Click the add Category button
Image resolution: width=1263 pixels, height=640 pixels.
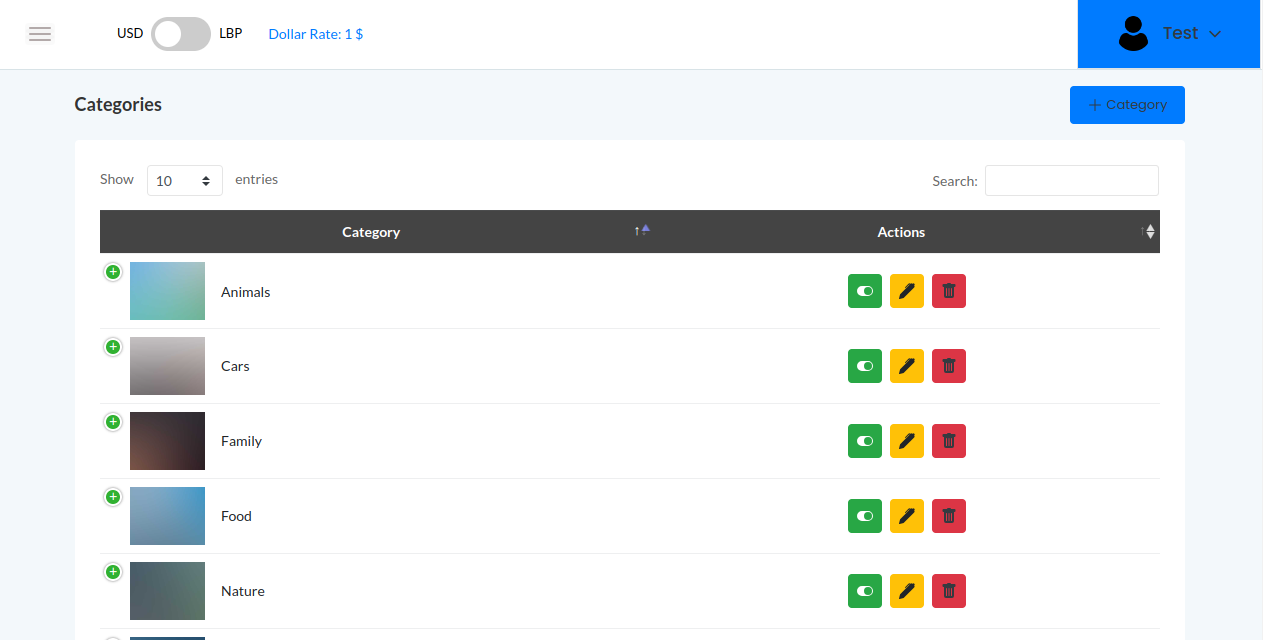click(1126, 105)
